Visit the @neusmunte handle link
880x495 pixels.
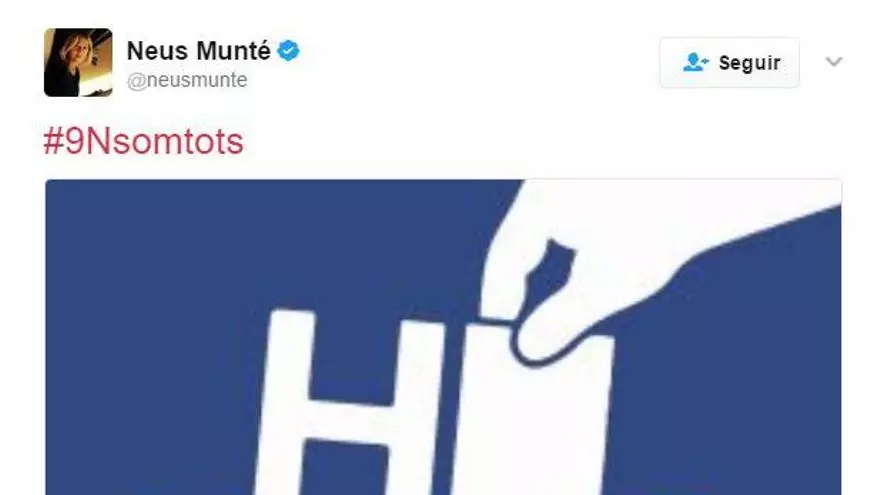pyautogui.click(x=187, y=80)
